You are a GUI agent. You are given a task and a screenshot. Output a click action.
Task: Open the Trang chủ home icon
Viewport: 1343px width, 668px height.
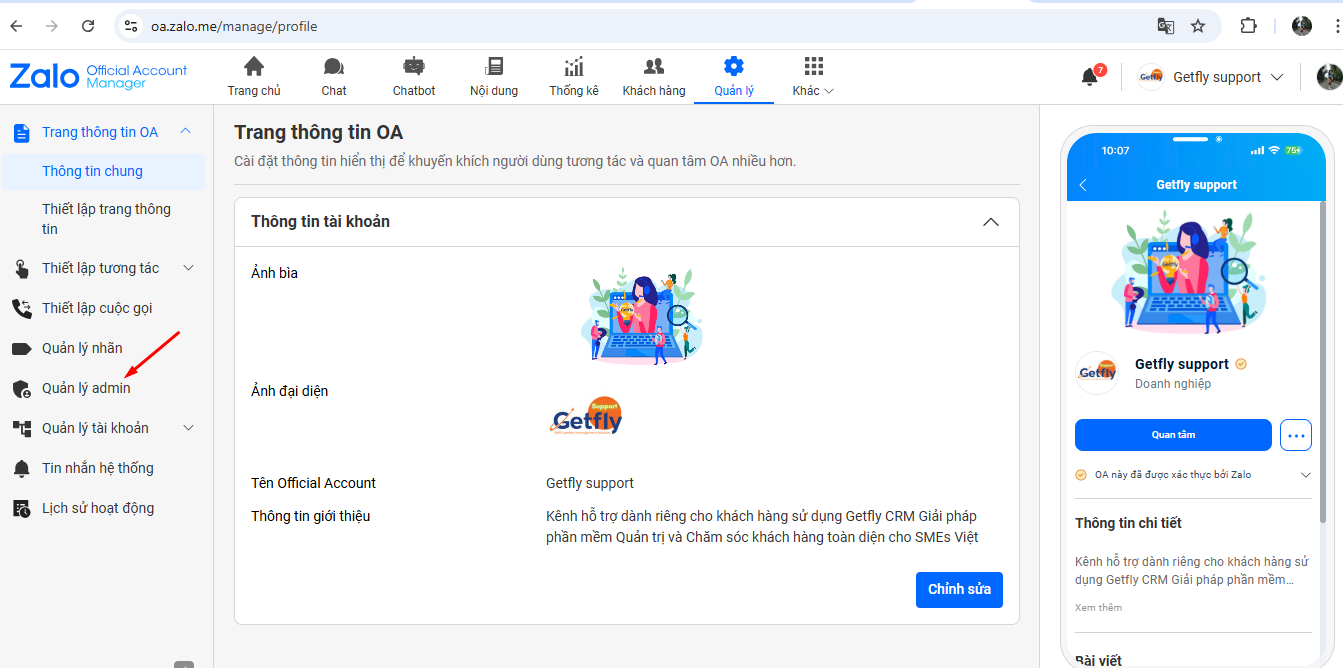tap(254, 67)
